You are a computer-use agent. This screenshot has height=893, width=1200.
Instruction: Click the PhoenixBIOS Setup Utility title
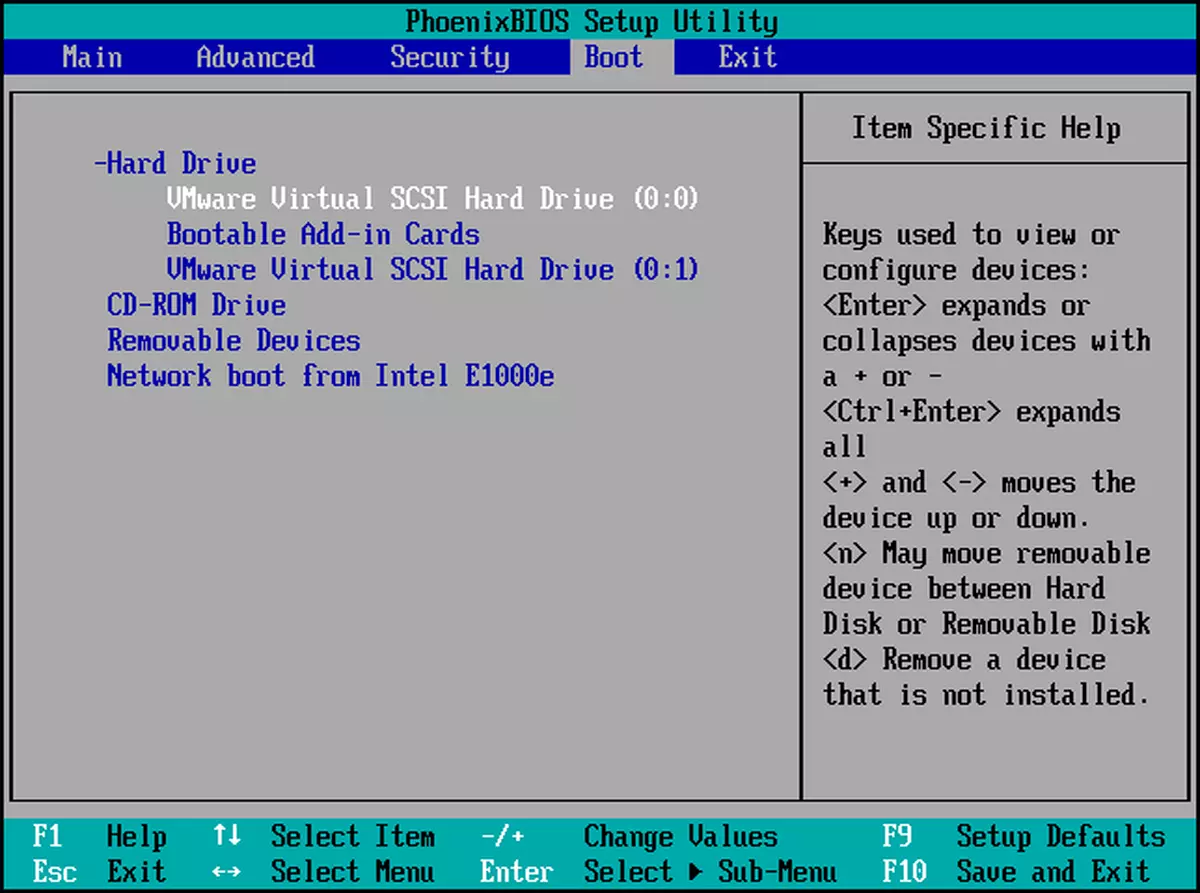click(x=599, y=21)
